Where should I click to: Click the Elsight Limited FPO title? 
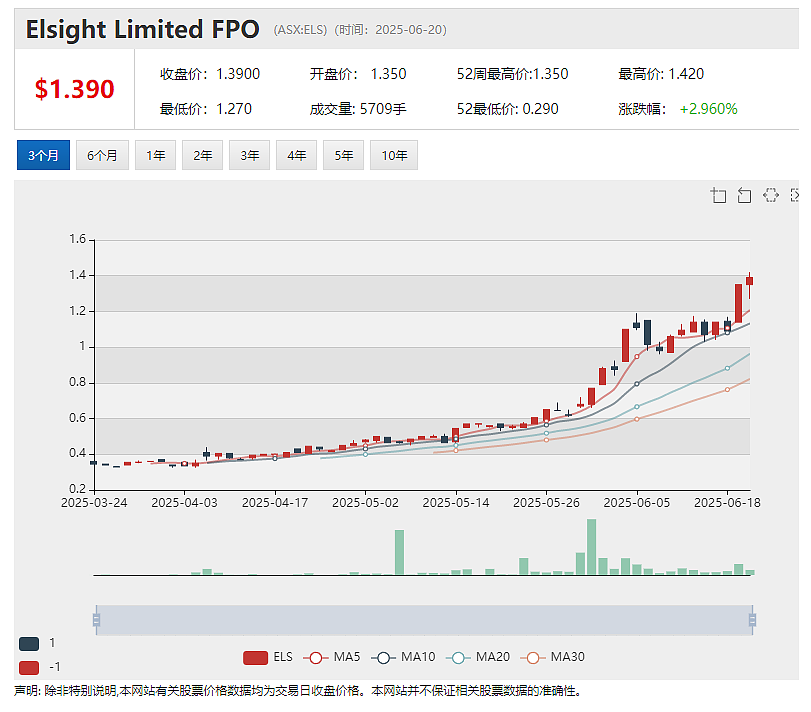tap(143, 29)
